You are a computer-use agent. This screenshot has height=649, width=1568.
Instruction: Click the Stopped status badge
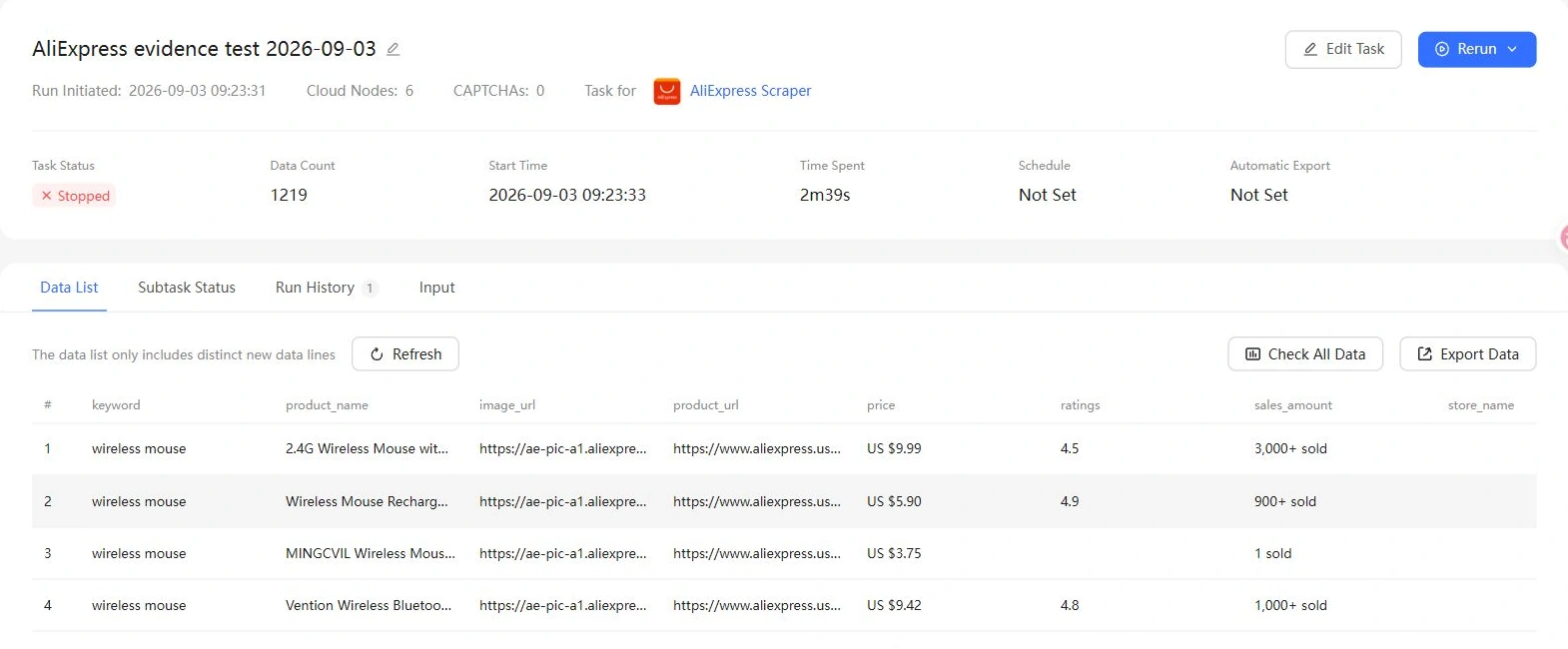pyautogui.click(x=75, y=196)
